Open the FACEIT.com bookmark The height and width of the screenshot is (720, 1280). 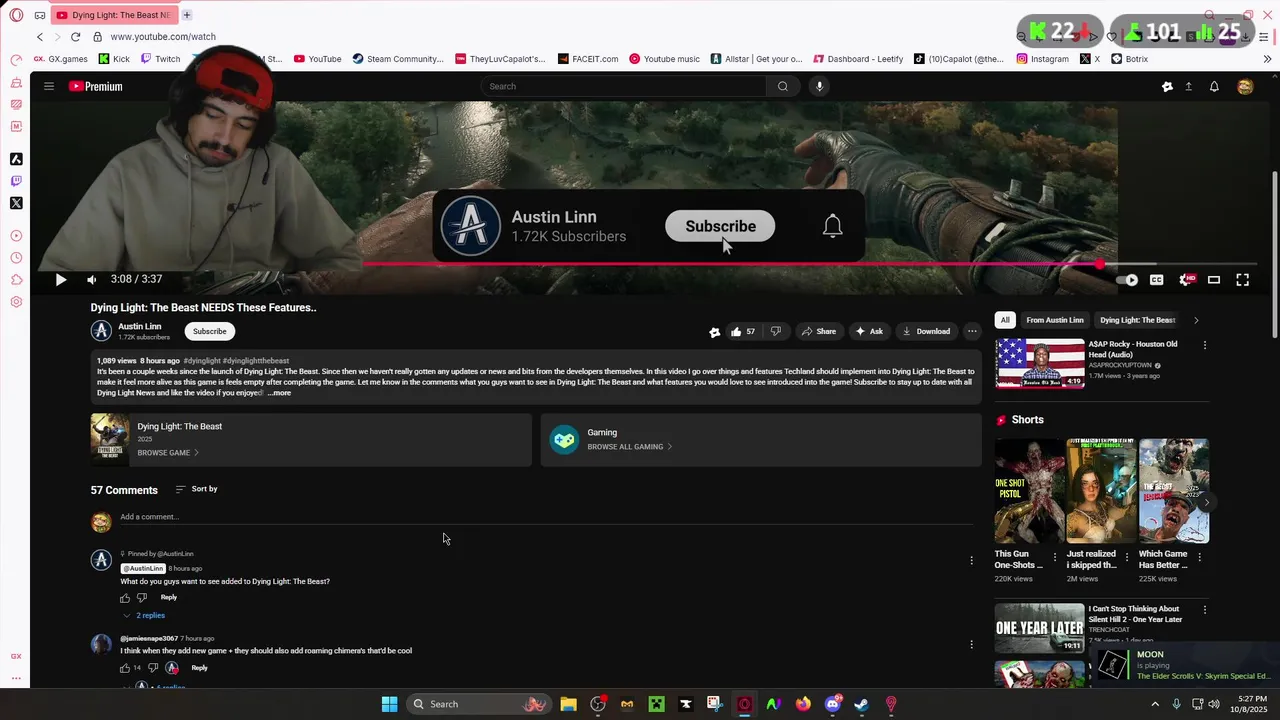tap(588, 59)
